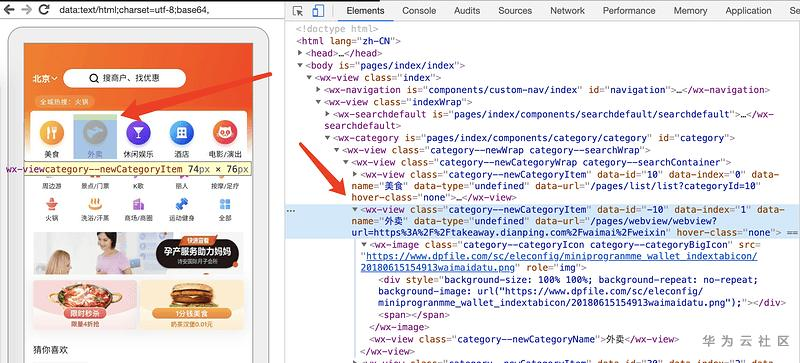Collapse the body element node
The width and height of the screenshot is (800, 363).
pos(300,65)
